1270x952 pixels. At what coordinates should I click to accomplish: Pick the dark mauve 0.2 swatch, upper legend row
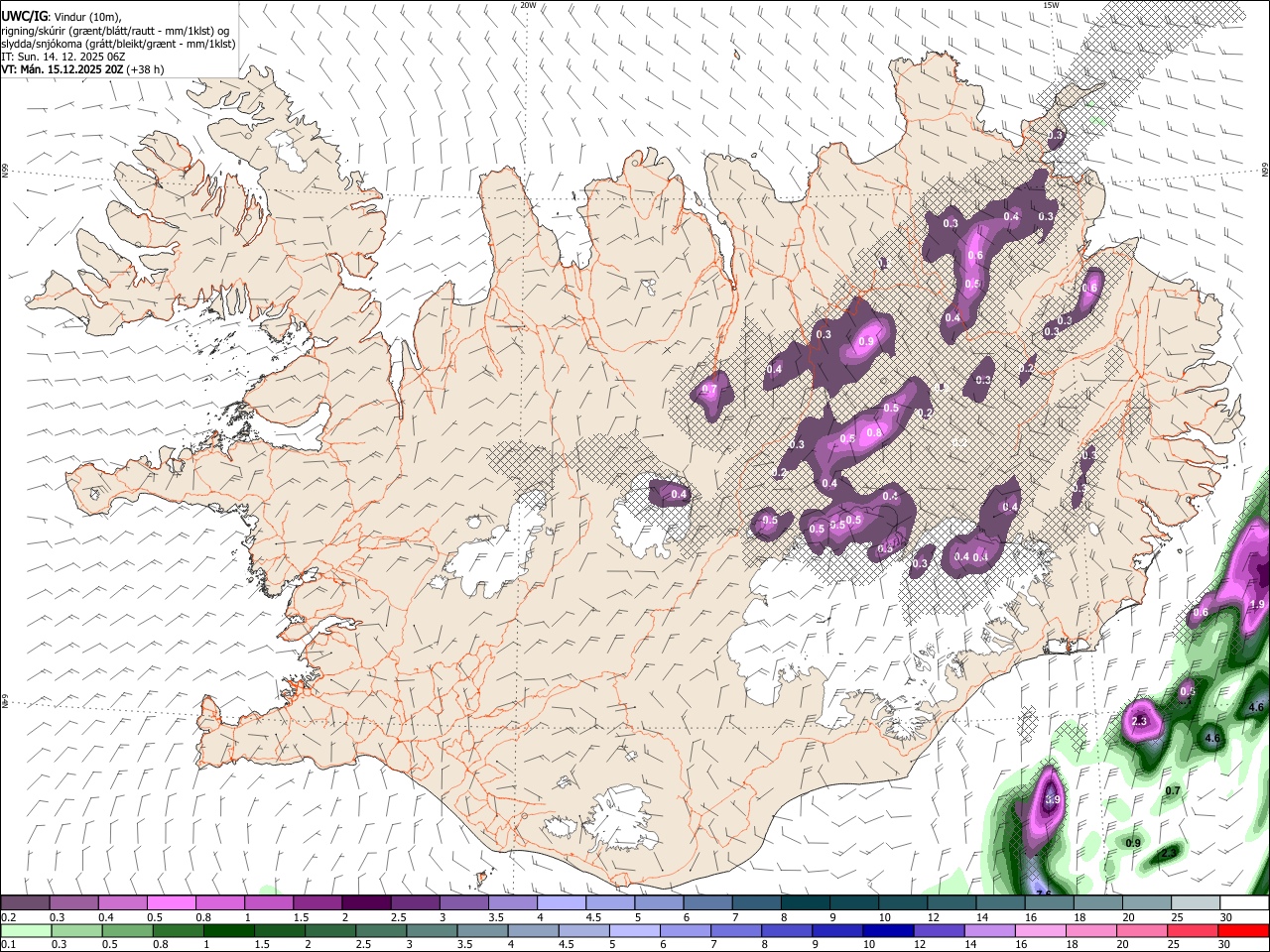click(26, 902)
